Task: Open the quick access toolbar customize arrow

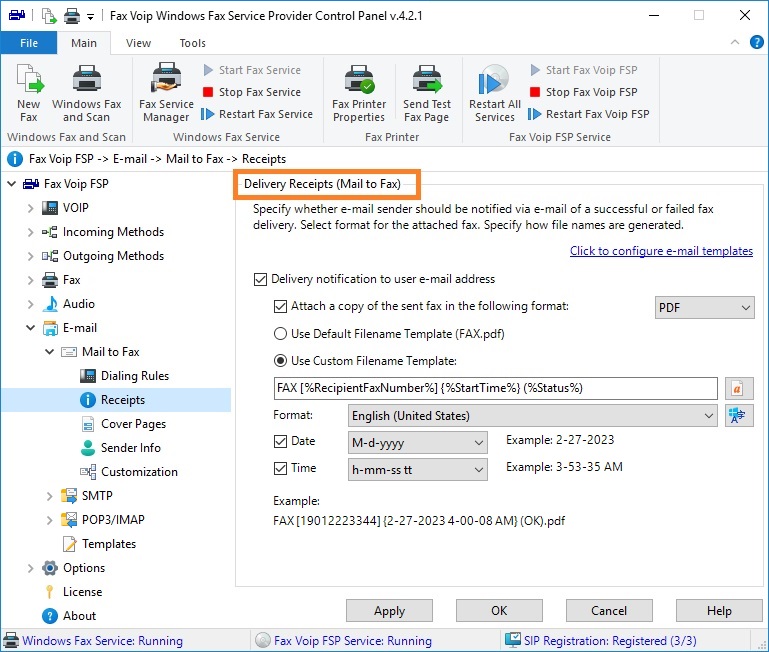Action: click(x=90, y=17)
